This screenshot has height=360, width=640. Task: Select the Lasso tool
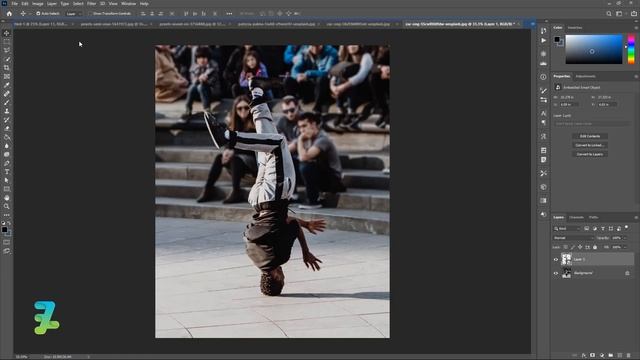(x=7, y=50)
